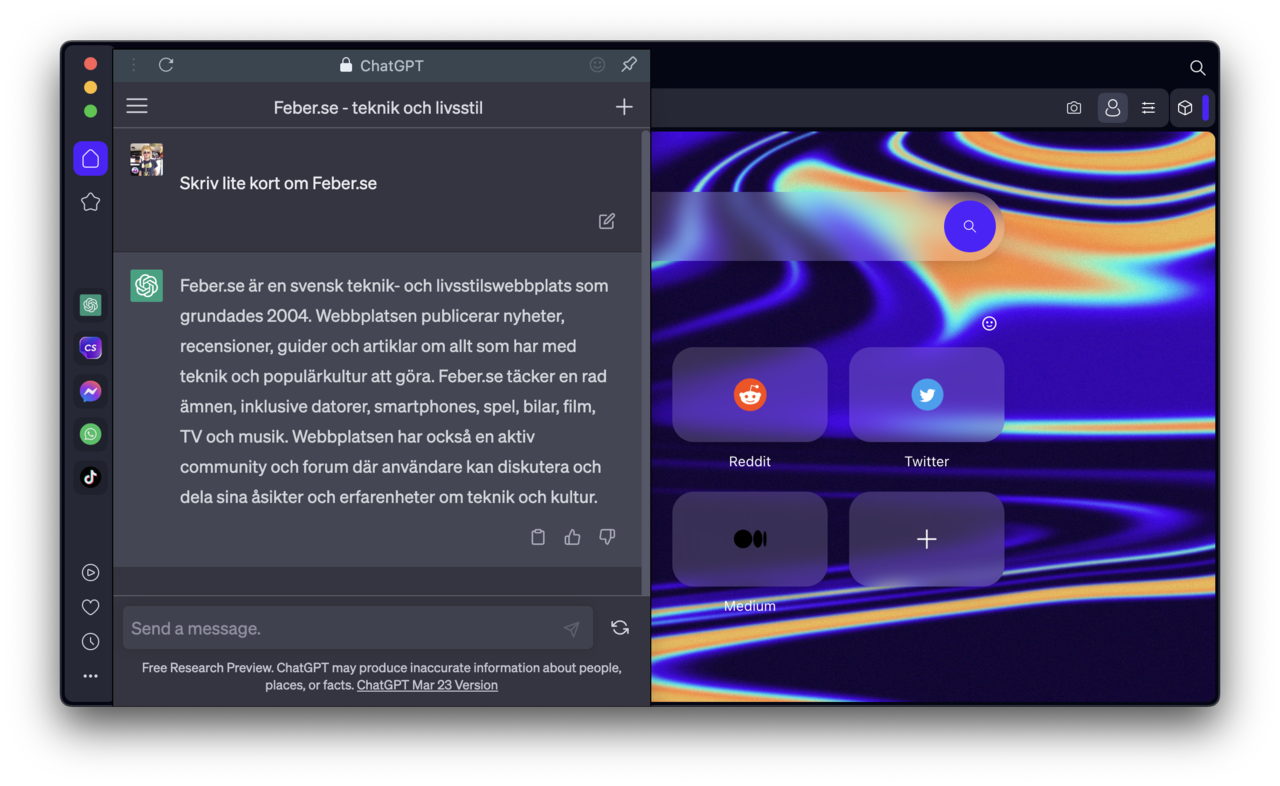
Task: Open the Twitter speed dial tile
Action: pyautogui.click(x=926, y=395)
